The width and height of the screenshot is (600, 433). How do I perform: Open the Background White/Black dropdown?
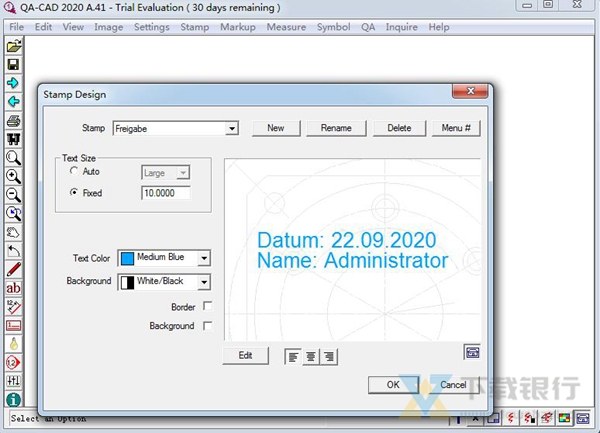click(x=204, y=282)
